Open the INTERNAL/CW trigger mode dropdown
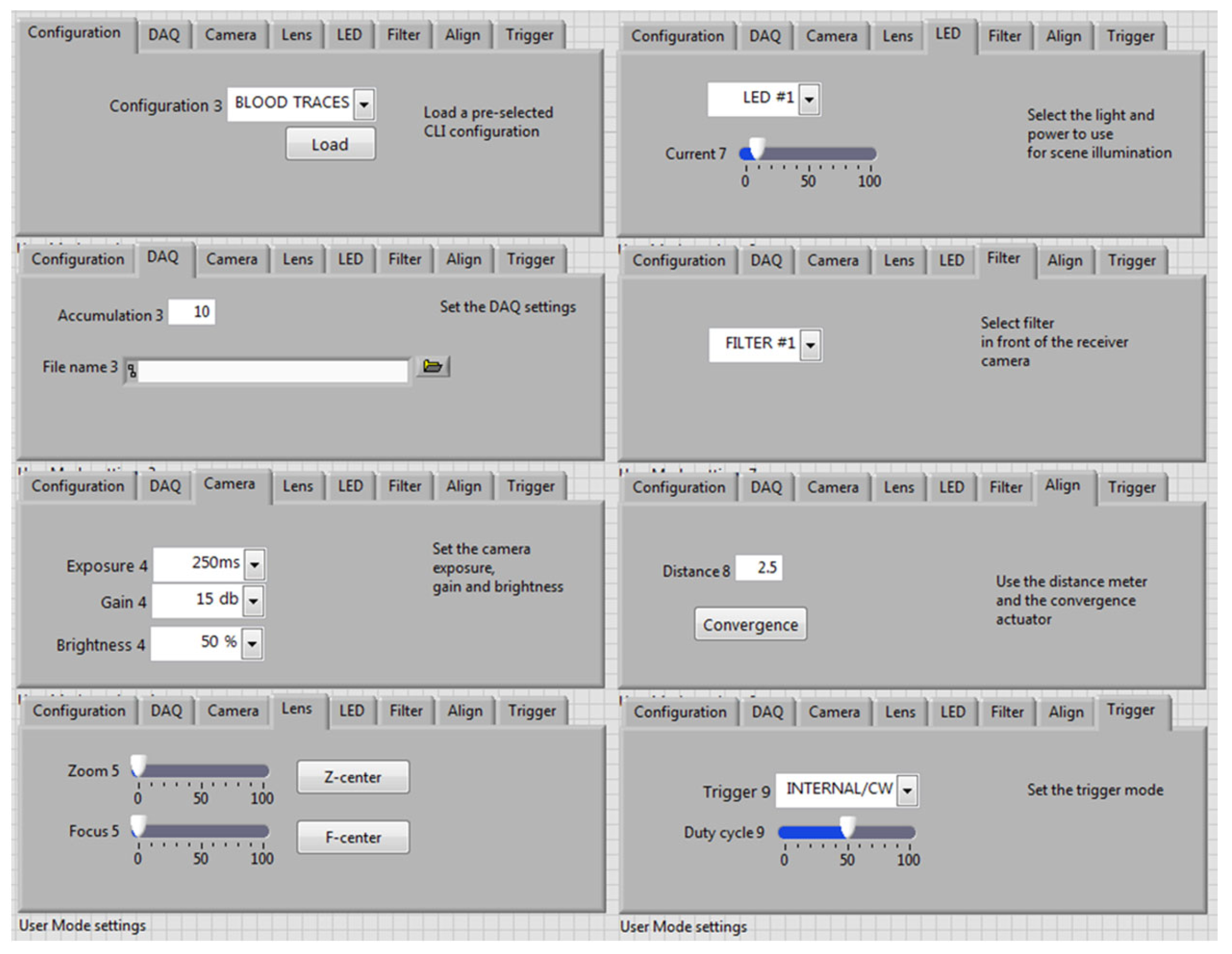 [907, 790]
